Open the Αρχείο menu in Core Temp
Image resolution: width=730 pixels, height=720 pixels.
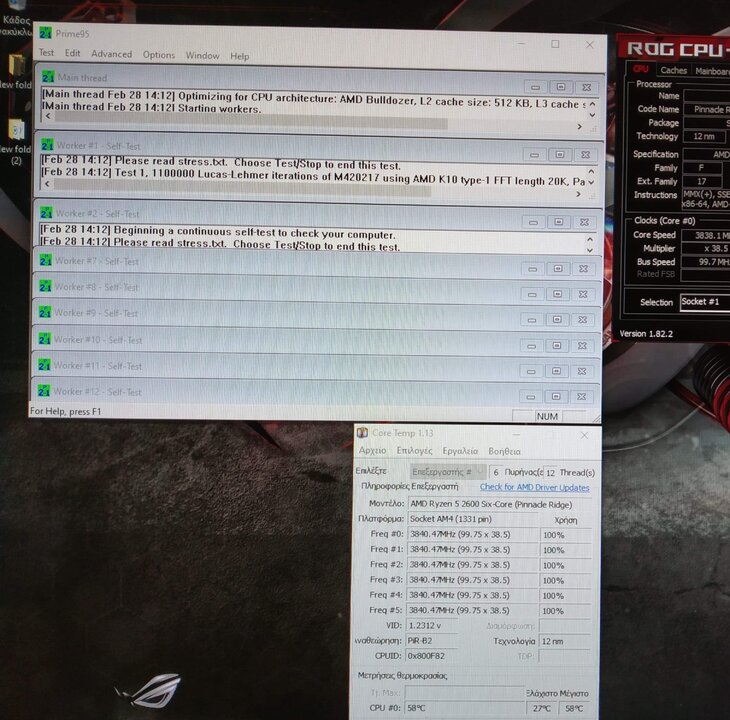pos(372,451)
